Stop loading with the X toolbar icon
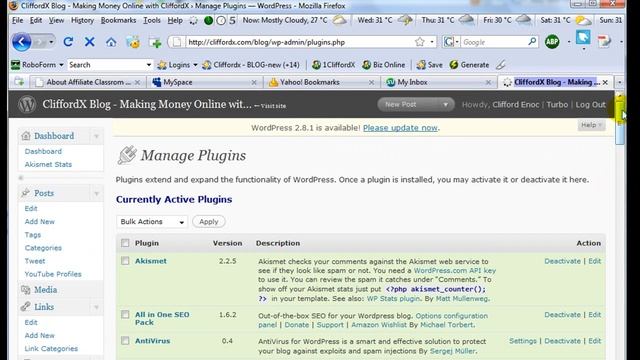 pyautogui.click(x=90, y=42)
